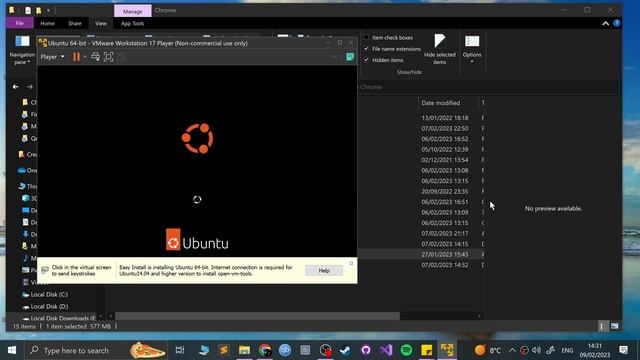Click the Manage contextual tab
The height and width of the screenshot is (360, 640).
point(133,11)
